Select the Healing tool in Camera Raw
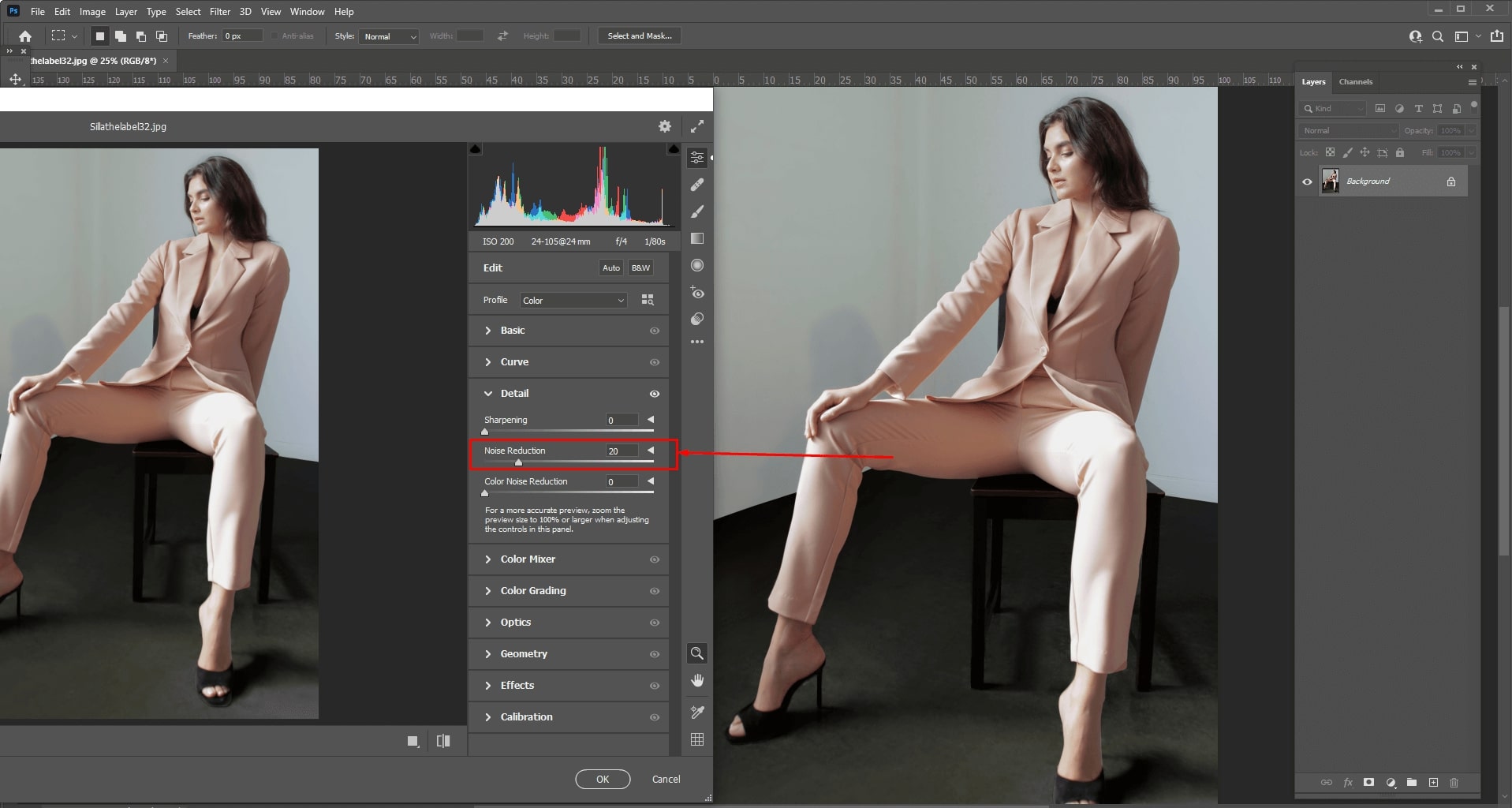The image size is (1512, 808). point(697,185)
